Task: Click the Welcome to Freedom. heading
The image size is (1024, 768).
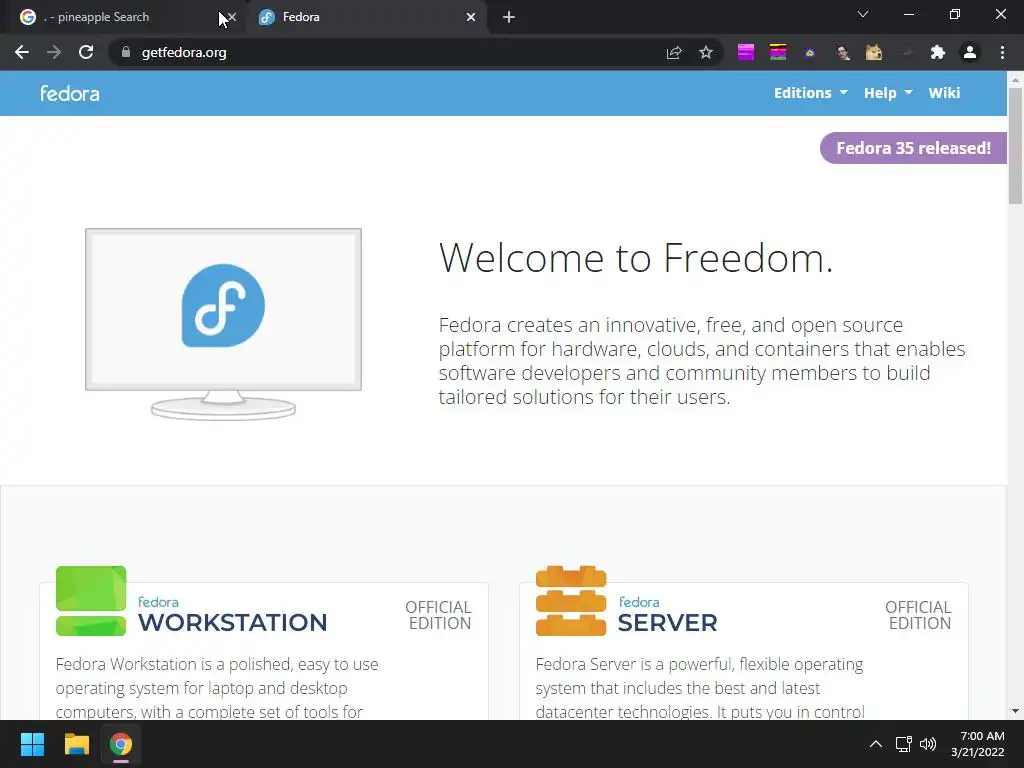Action: coord(636,258)
